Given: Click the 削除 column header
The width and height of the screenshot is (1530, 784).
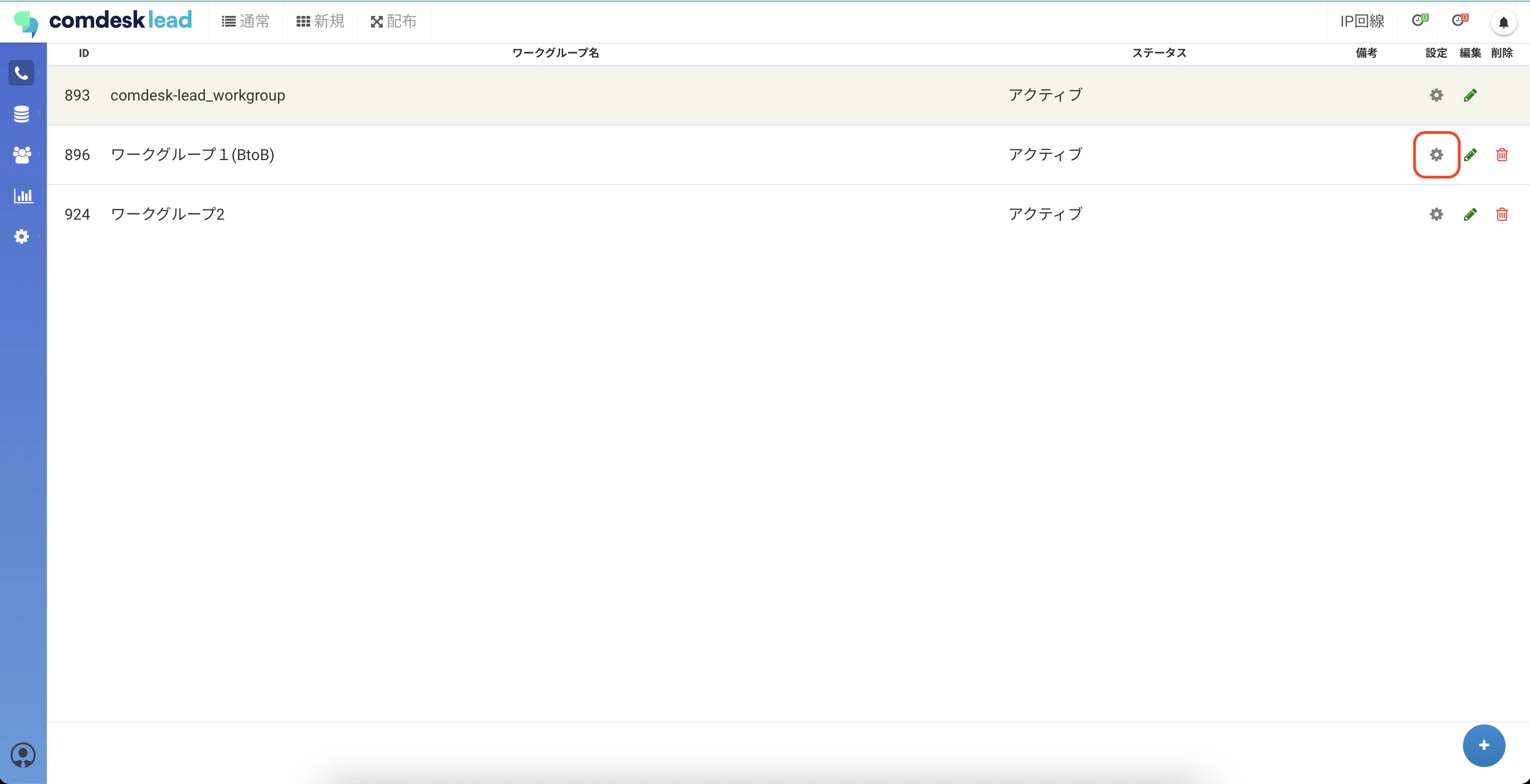Looking at the screenshot, I should pos(1501,53).
